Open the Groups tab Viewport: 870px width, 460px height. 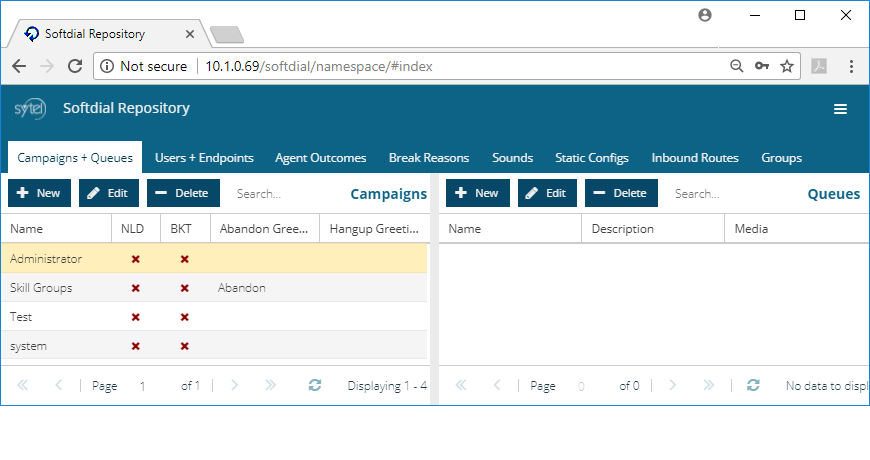tap(781, 158)
